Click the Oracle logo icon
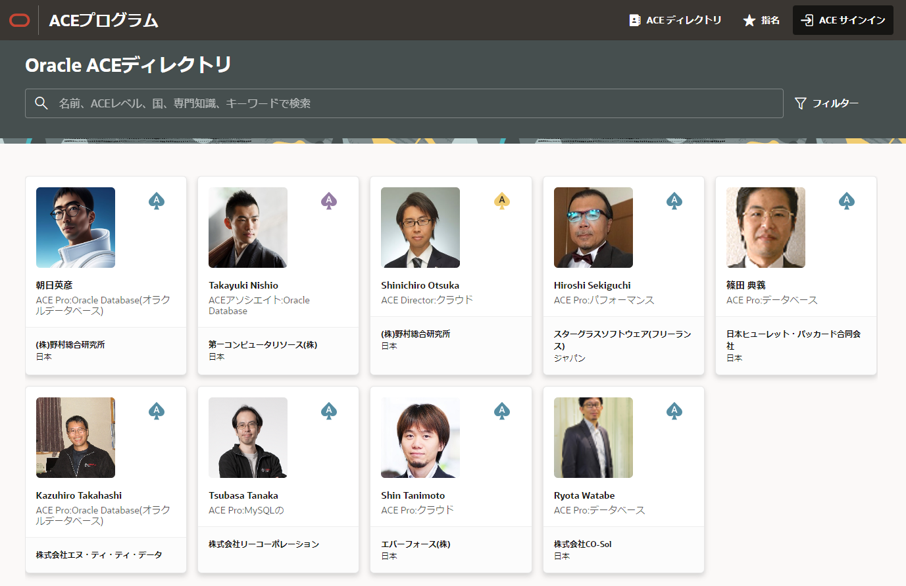906x586 pixels. pyautogui.click(x=20, y=20)
